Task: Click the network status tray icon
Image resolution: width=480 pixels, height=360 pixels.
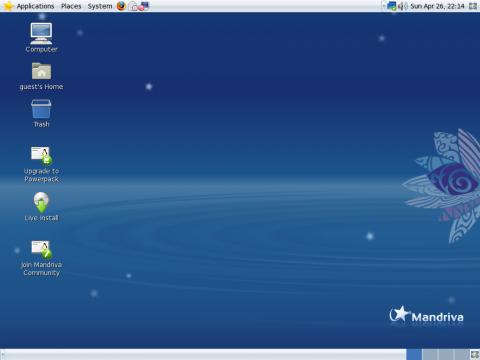Action: [x=392, y=6]
